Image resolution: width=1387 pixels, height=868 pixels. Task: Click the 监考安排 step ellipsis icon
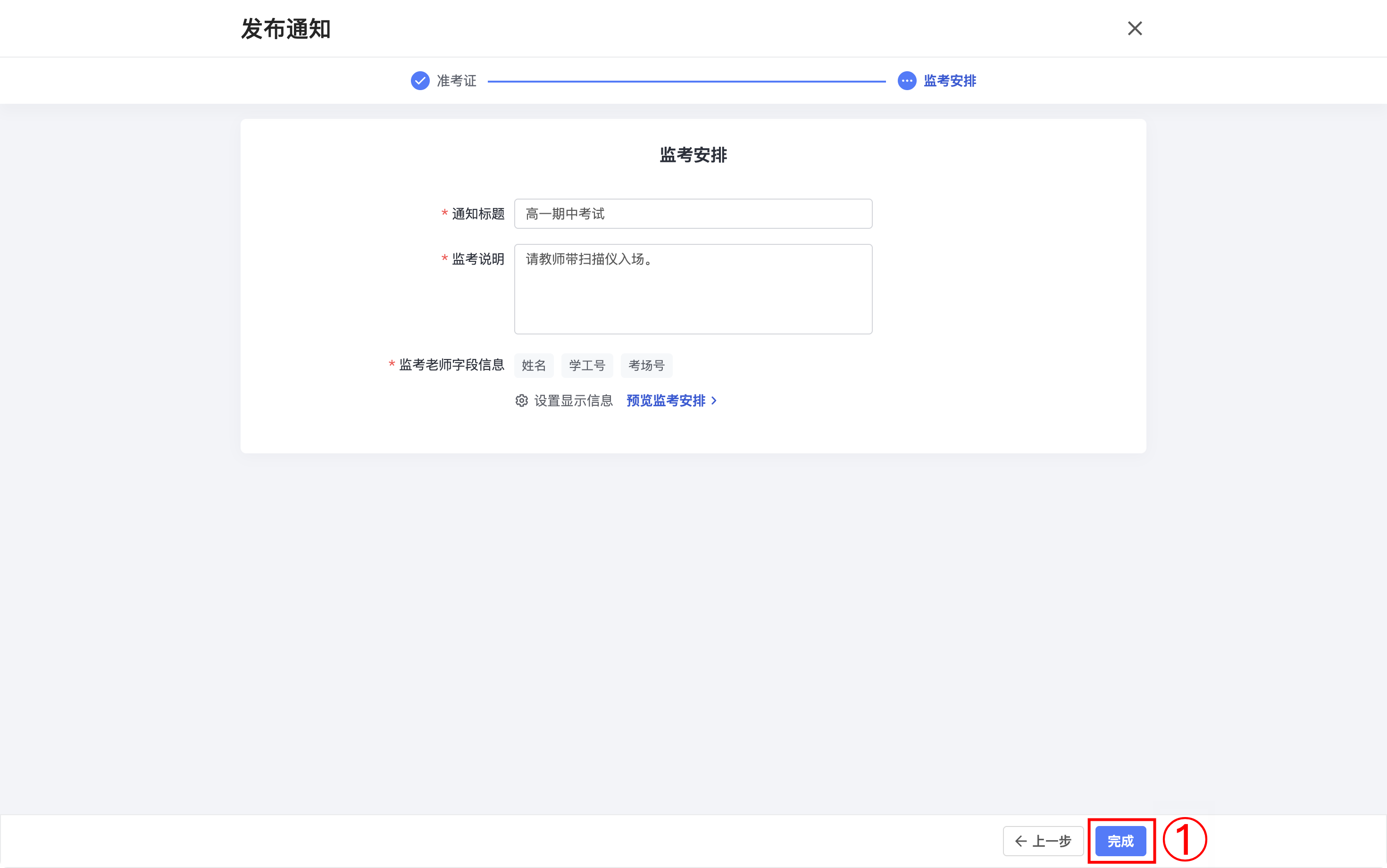tap(907, 81)
